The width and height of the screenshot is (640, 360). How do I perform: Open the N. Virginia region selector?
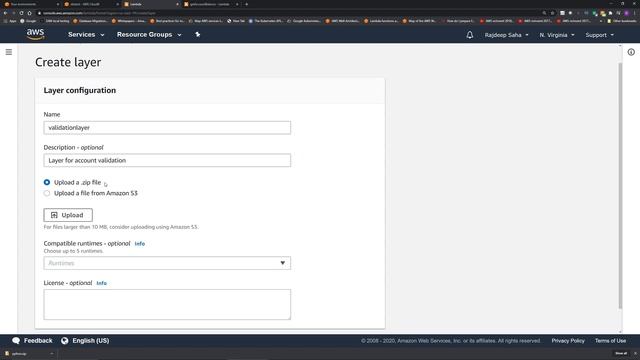click(557, 35)
